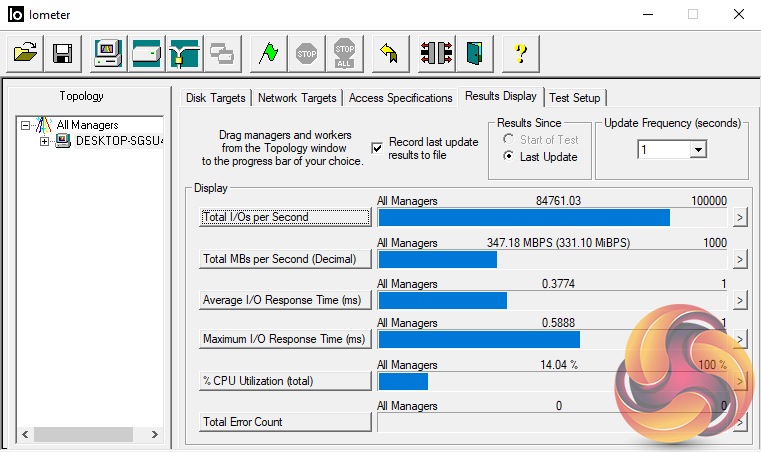Screen dimensions: 761x452
Task: Stop the current test
Action: click(306, 53)
